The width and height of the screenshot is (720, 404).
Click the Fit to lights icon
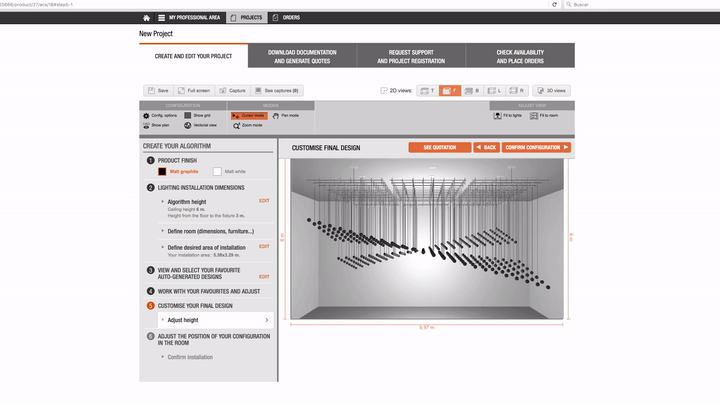[x=497, y=116]
